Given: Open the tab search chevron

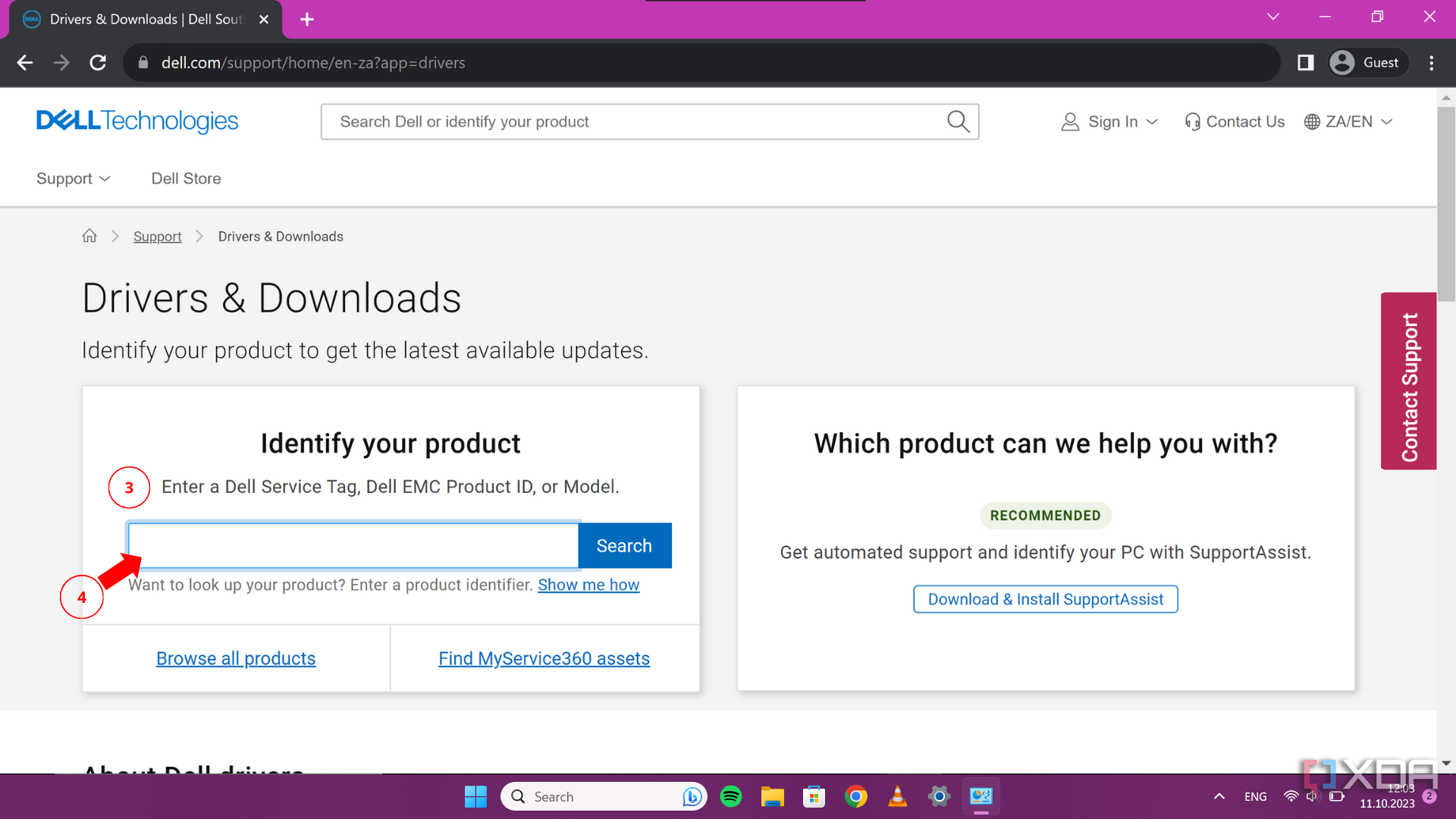Looking at the screenshot, I should pos(1273,17).
